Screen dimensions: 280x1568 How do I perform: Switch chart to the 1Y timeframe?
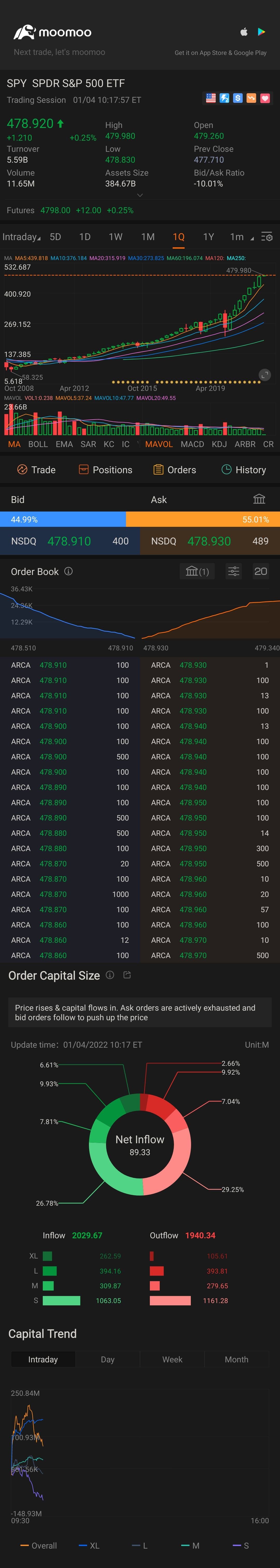tap(209, 237)
